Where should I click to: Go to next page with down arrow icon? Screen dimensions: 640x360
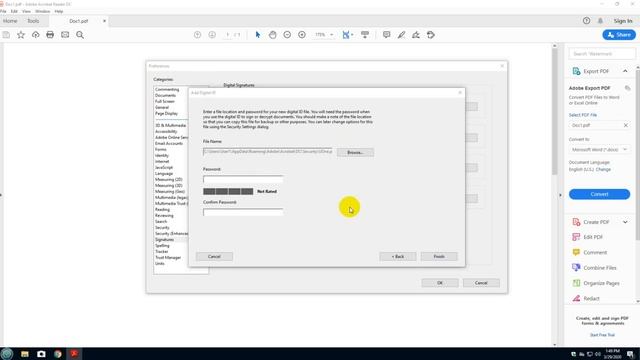212,35
